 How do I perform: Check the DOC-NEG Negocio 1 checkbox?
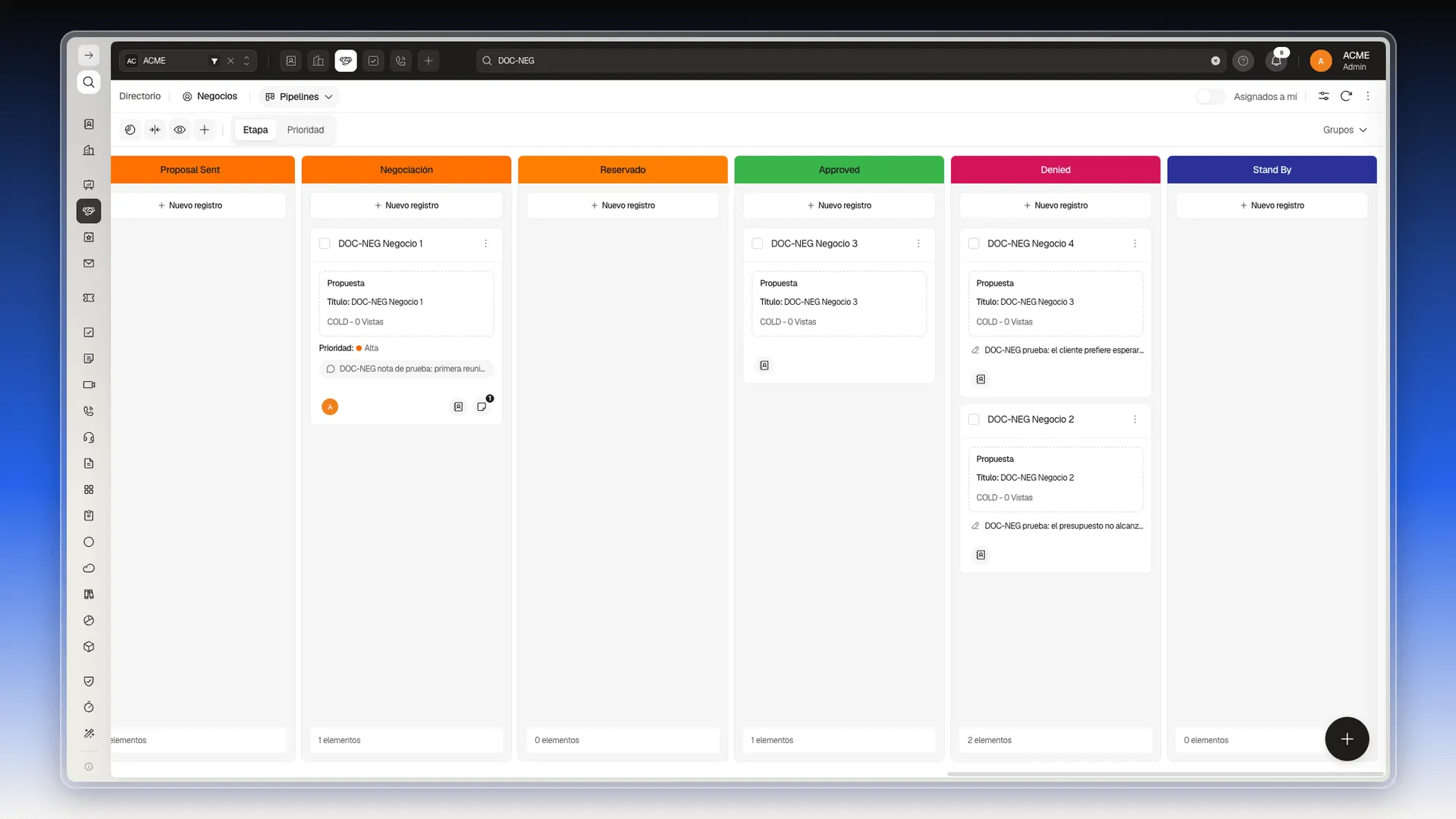(x=325, y=243)
